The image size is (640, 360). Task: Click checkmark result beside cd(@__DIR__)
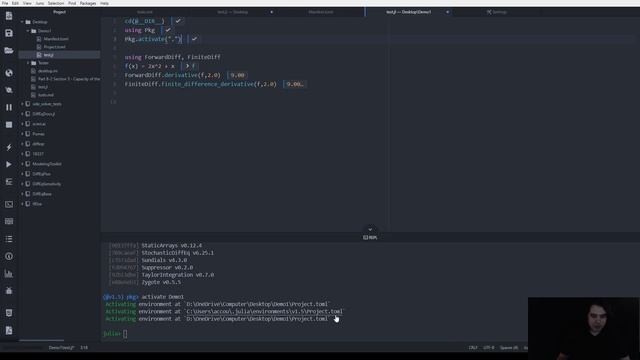point(178,21)
